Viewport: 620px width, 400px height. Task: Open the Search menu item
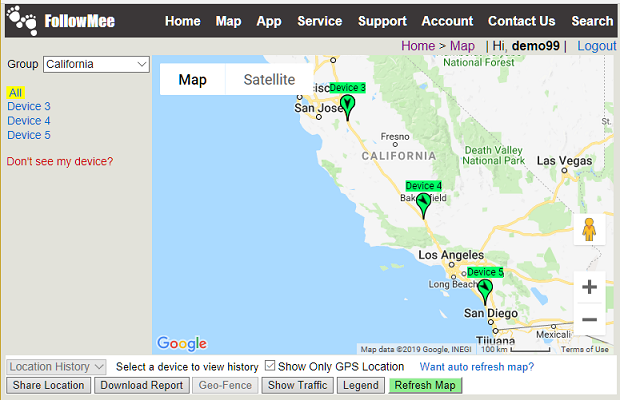click(x=592, y=21)
